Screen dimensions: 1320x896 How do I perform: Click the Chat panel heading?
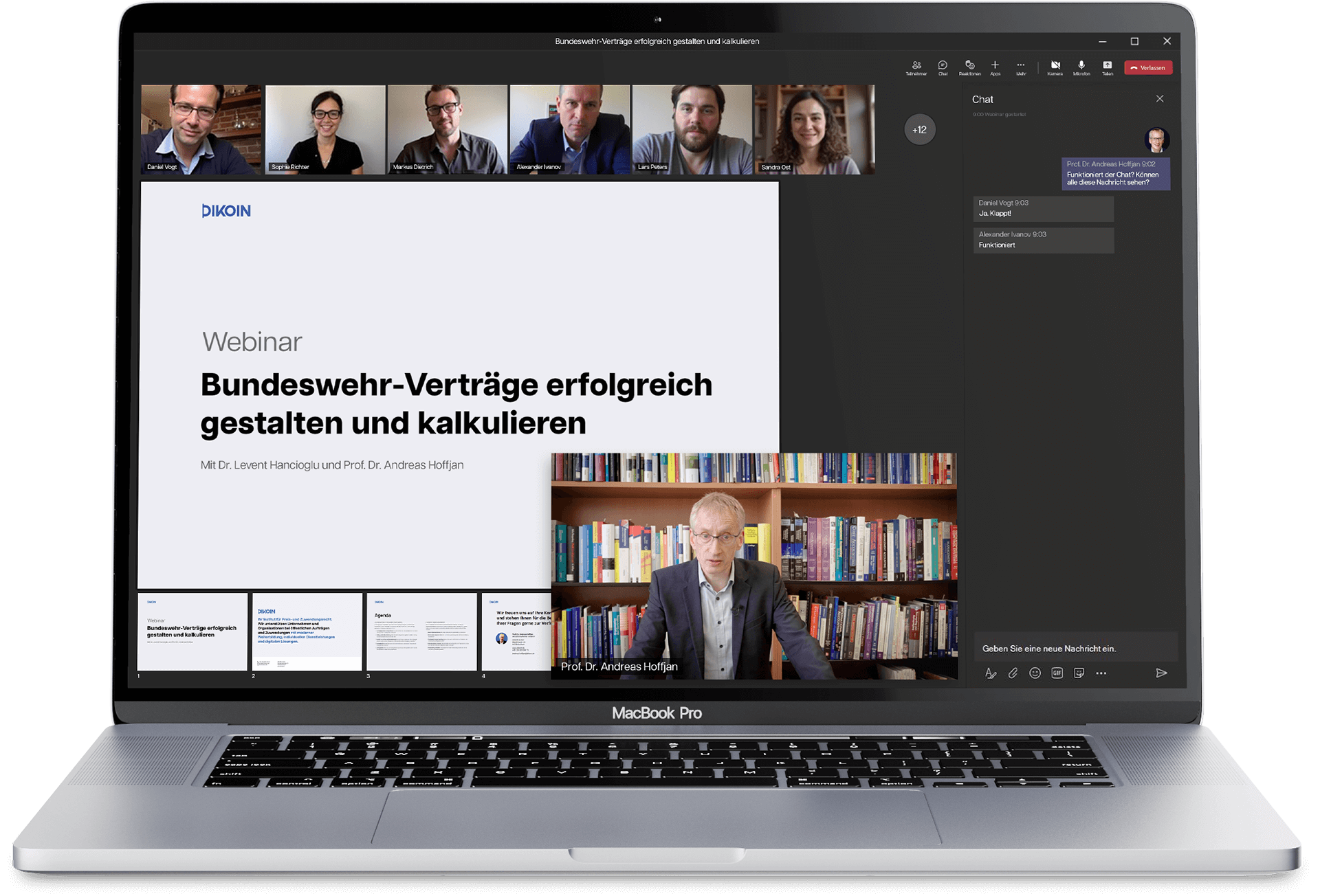(x=982, y=100)
